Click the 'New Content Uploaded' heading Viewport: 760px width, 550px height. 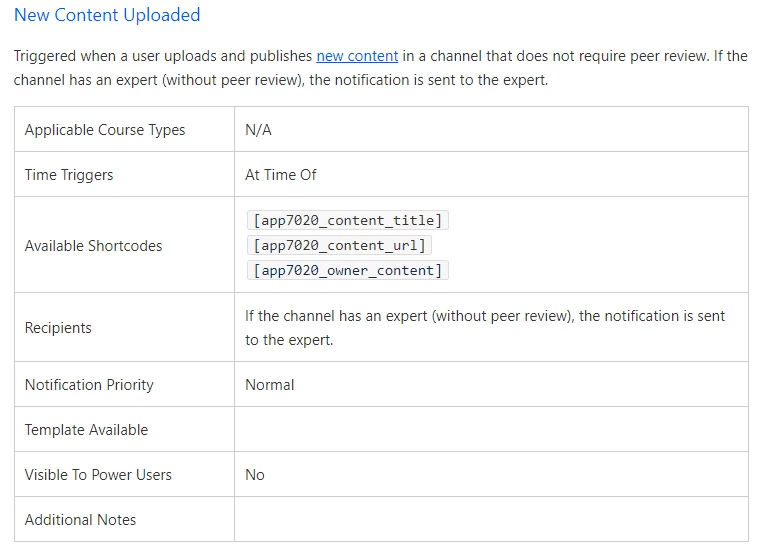(107, 15)
